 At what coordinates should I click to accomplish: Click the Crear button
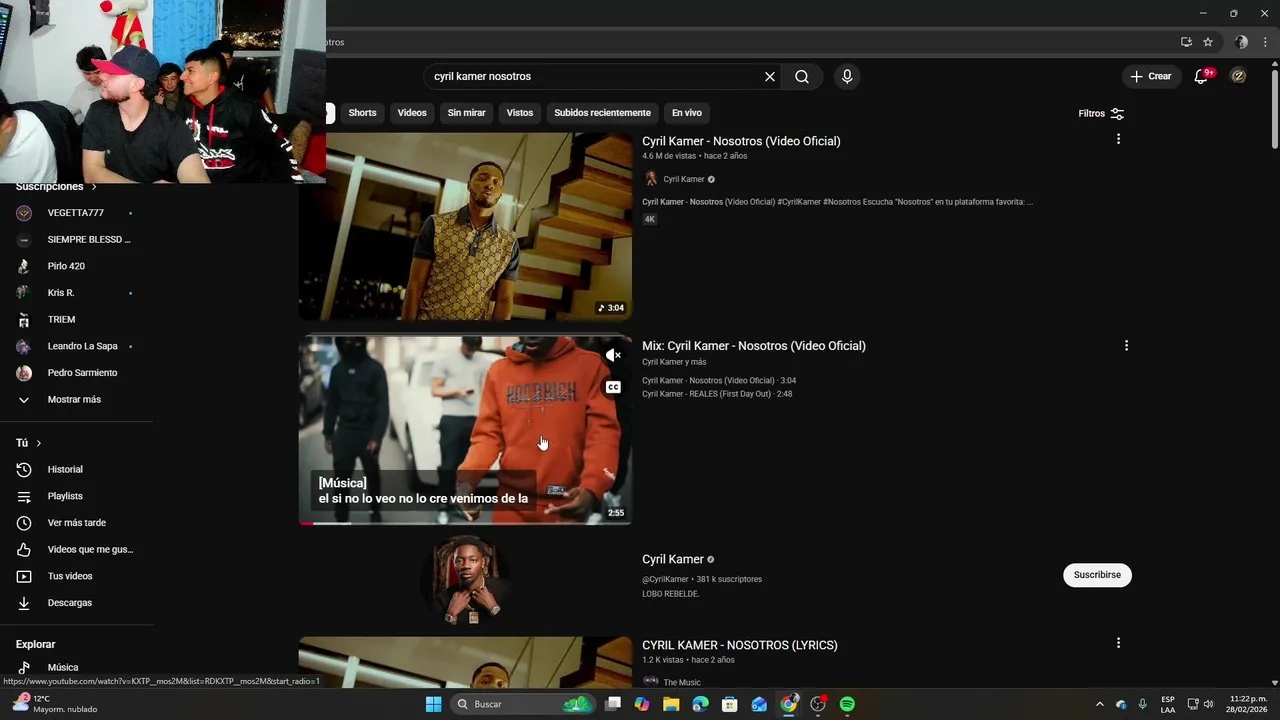click(x=1151, y=76)
